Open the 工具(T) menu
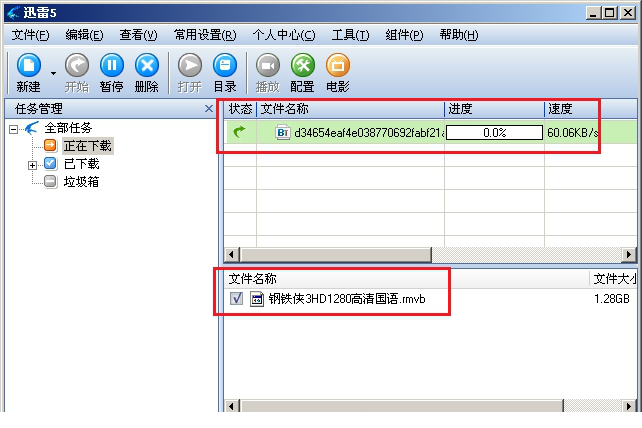Viewport: 642px width, 428px height. [350, 35]
